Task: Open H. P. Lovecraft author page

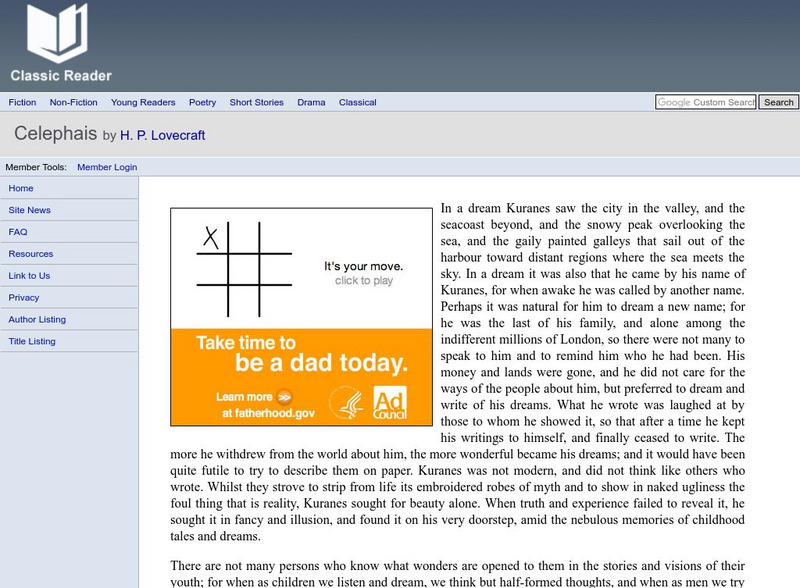Action: coord(163,135)
